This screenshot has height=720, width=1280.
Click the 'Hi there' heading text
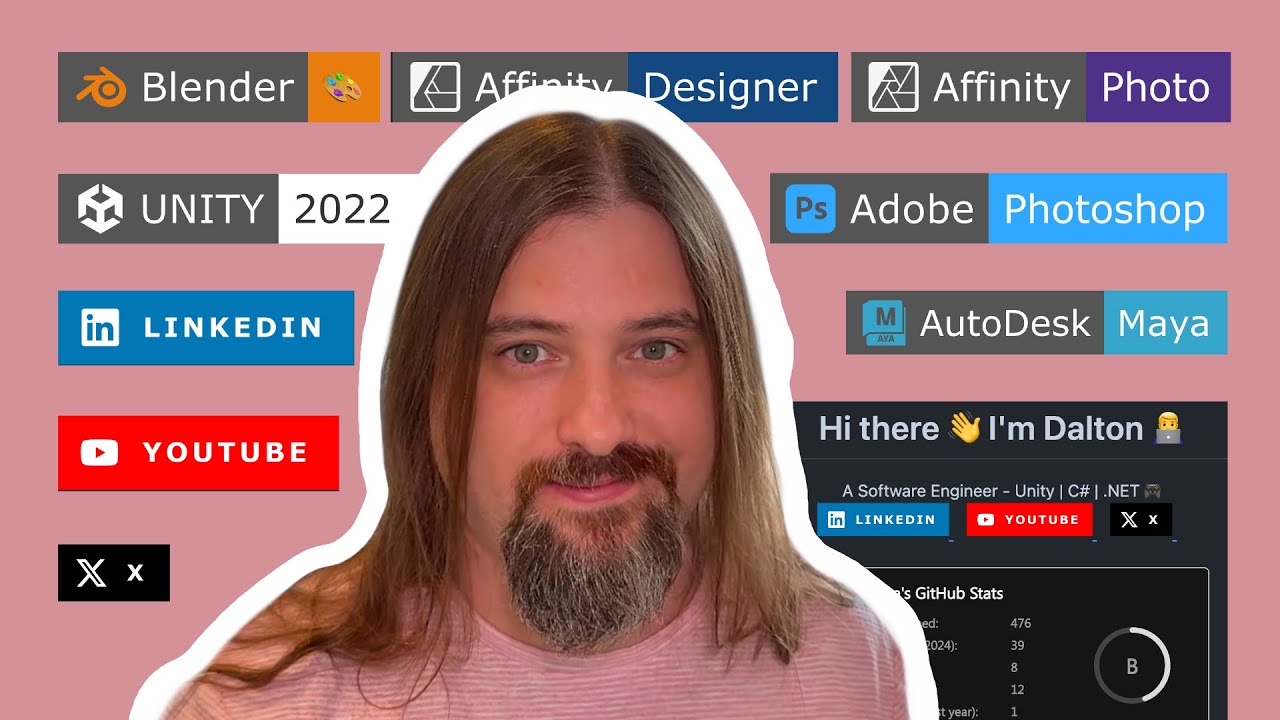879,429
